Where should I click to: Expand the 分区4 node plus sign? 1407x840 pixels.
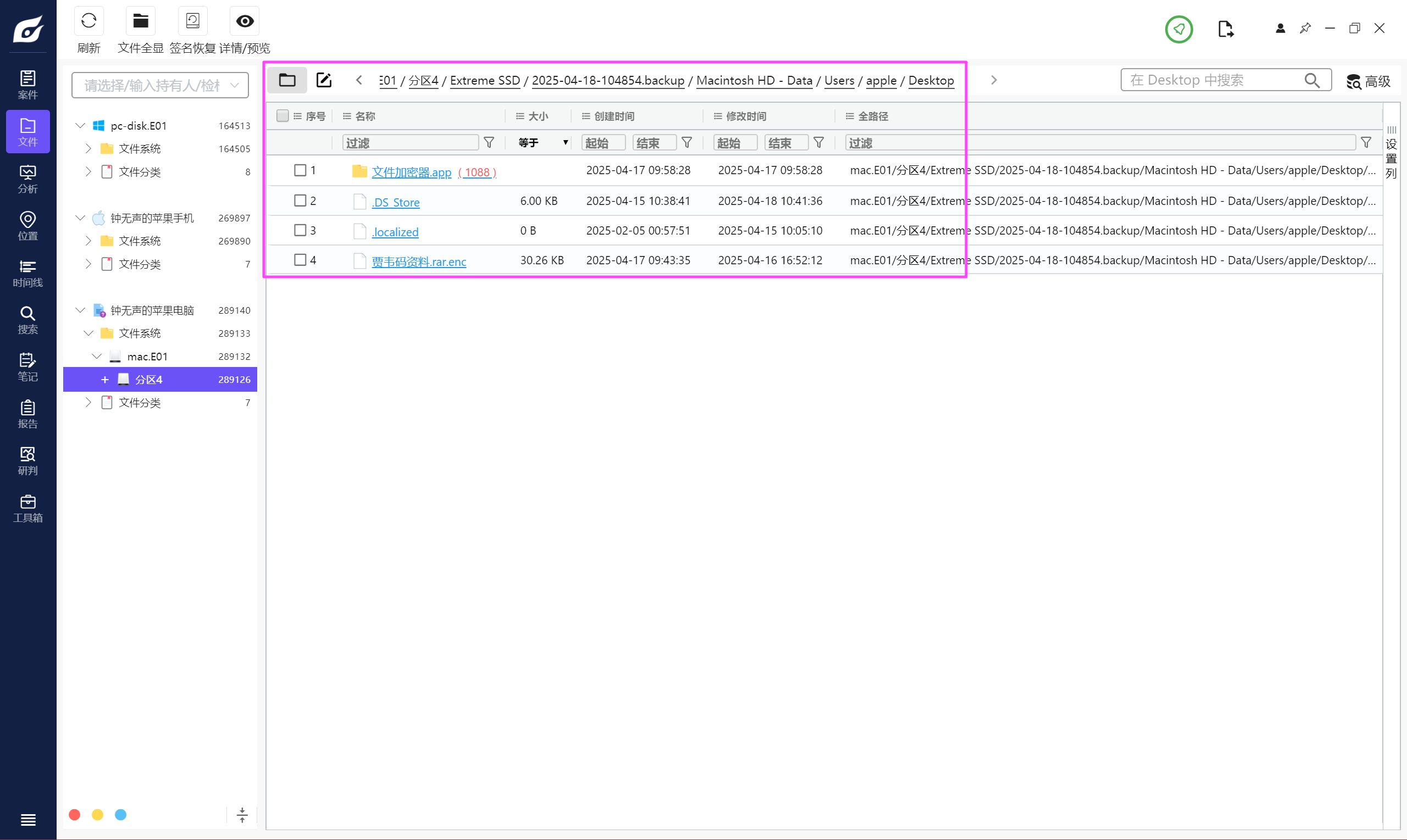pyautogui.click(x=105, y=379)
